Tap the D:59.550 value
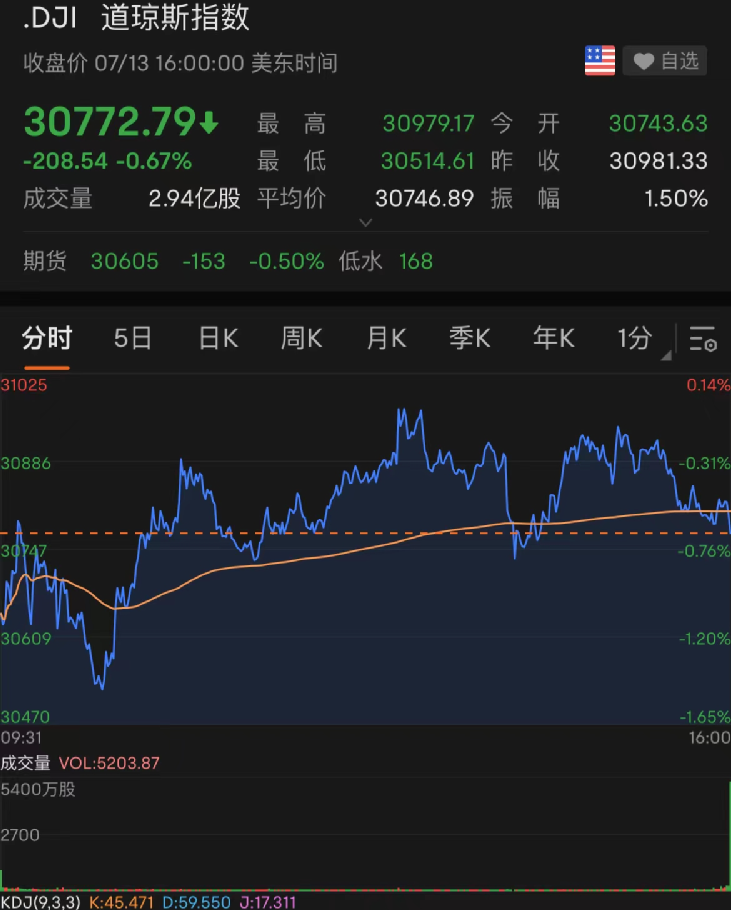Viewport: 731px width, 910px height. [196, 902]
